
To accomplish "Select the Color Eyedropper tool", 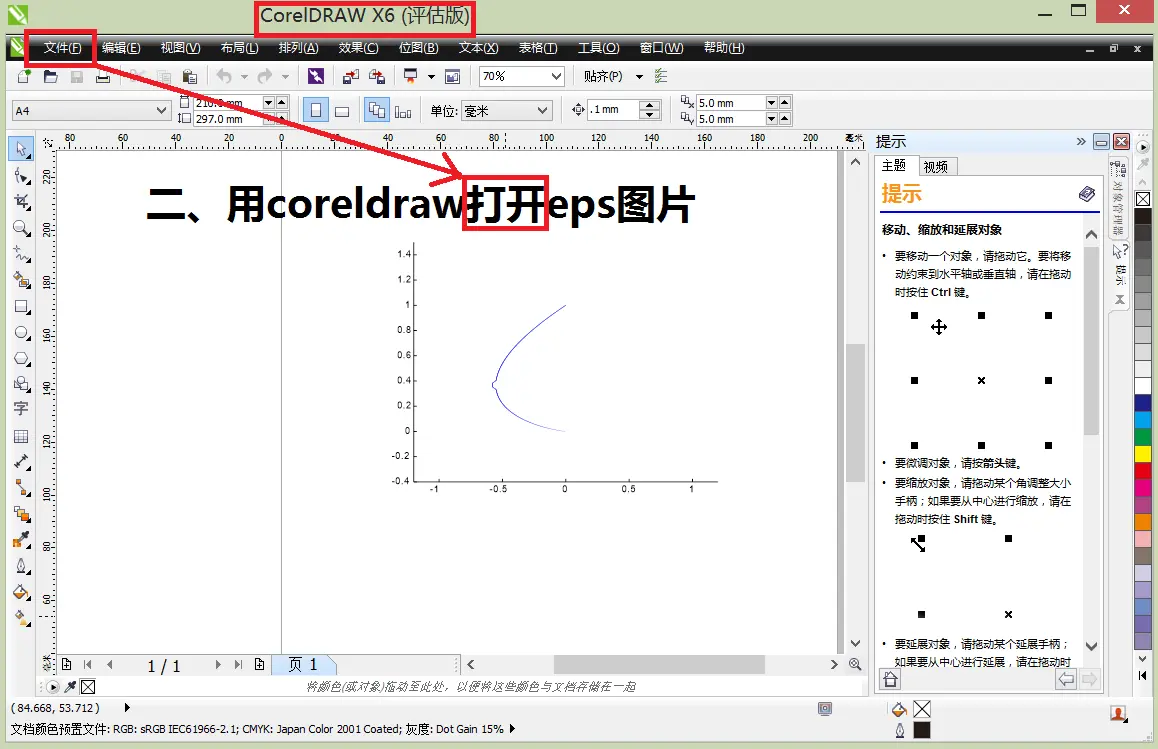I will pyautogui.click(x=21, y=540).
